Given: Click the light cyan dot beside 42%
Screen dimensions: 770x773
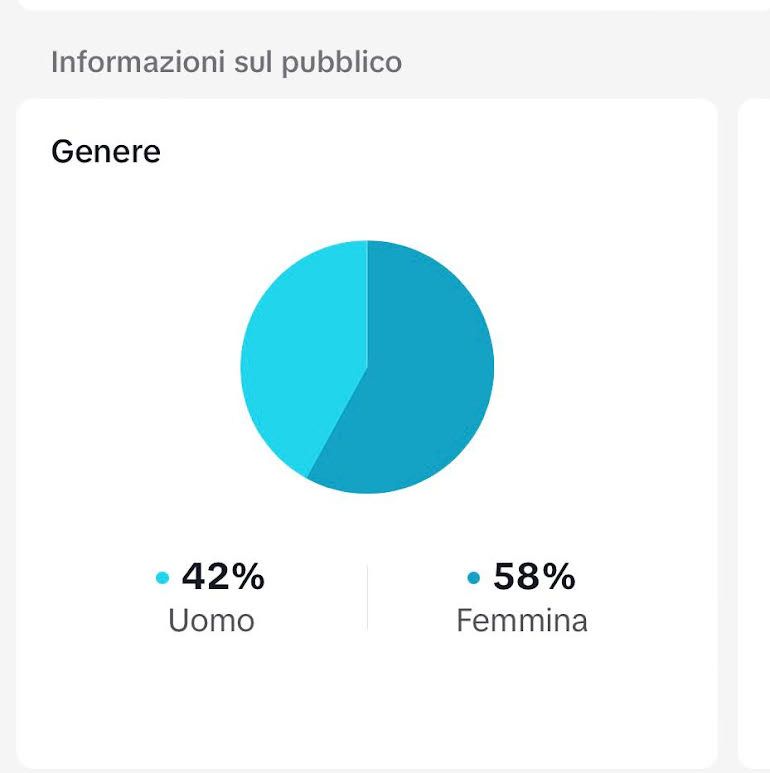Looking at the screenshot, I should pos(162,577).
